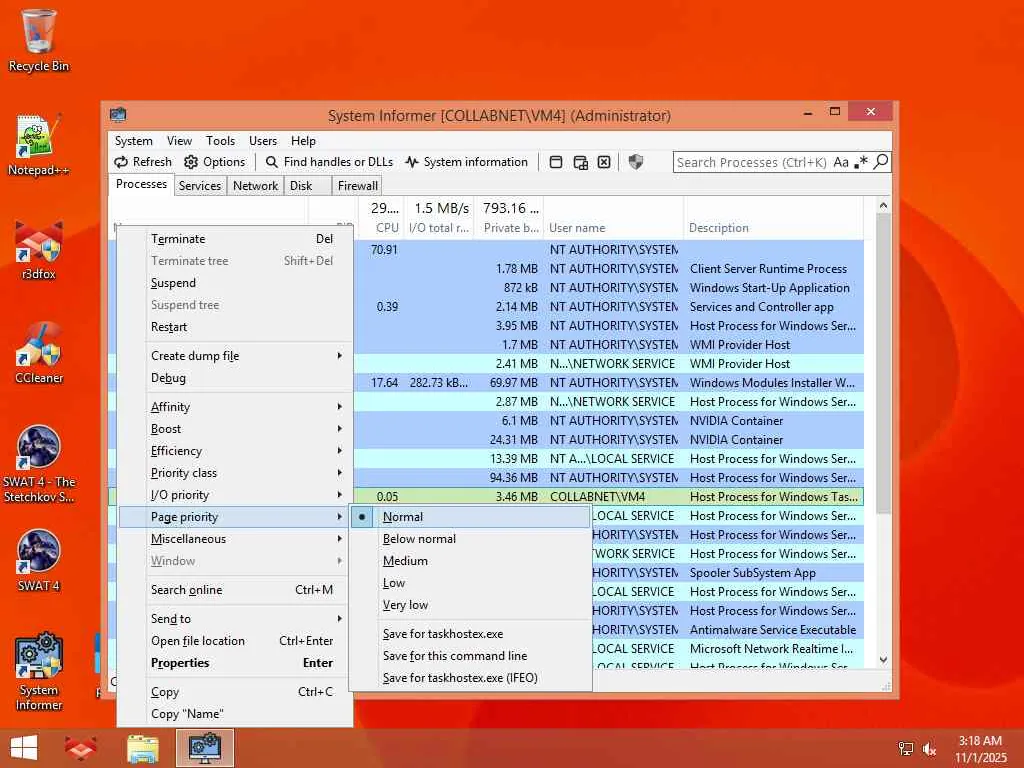Viewport: 1024px width, 768px height.
Task: Click find window and thread icon
Action: click(580, 162)
